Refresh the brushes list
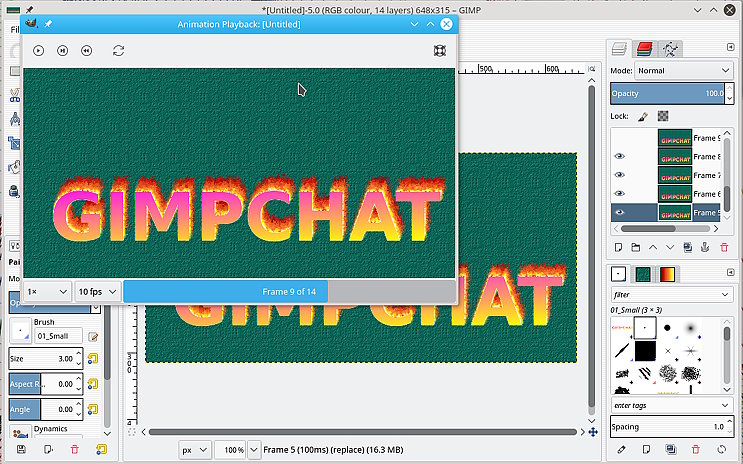743x464 pixels. [721, 449]
